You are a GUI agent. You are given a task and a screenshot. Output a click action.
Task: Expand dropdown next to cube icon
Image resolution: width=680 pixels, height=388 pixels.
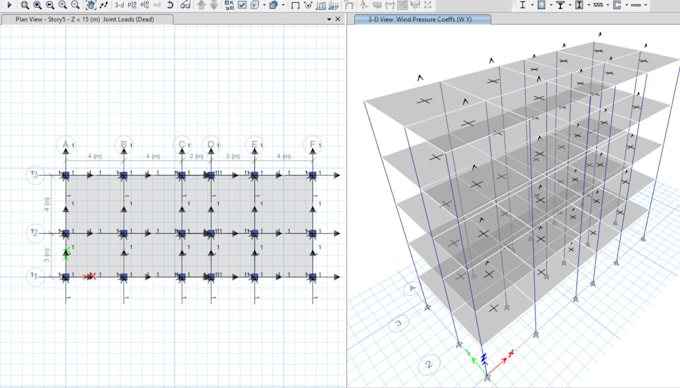(283, 5)
